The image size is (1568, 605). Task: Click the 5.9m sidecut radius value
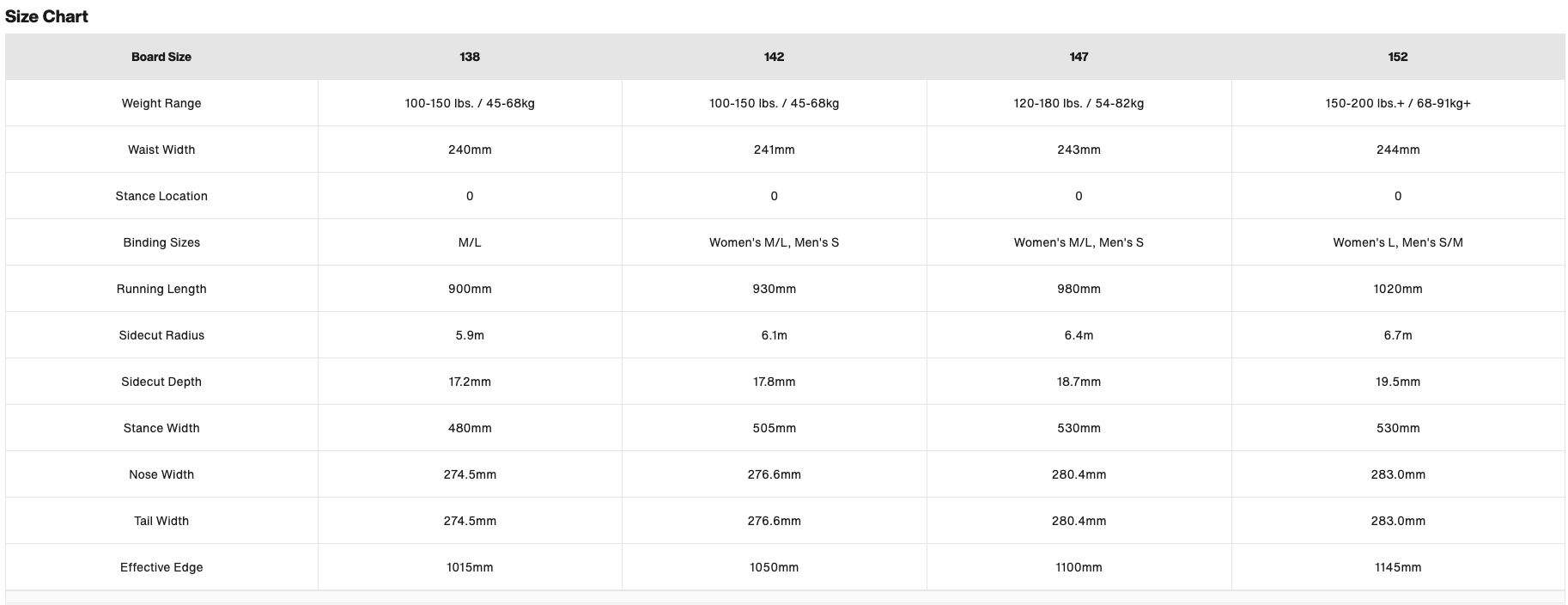pyautogui.click(x=470, y=335)
